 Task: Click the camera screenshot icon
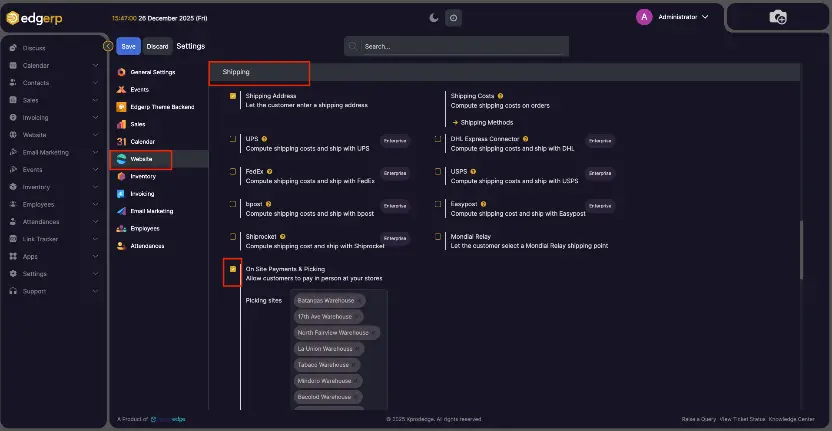point(777,17)
